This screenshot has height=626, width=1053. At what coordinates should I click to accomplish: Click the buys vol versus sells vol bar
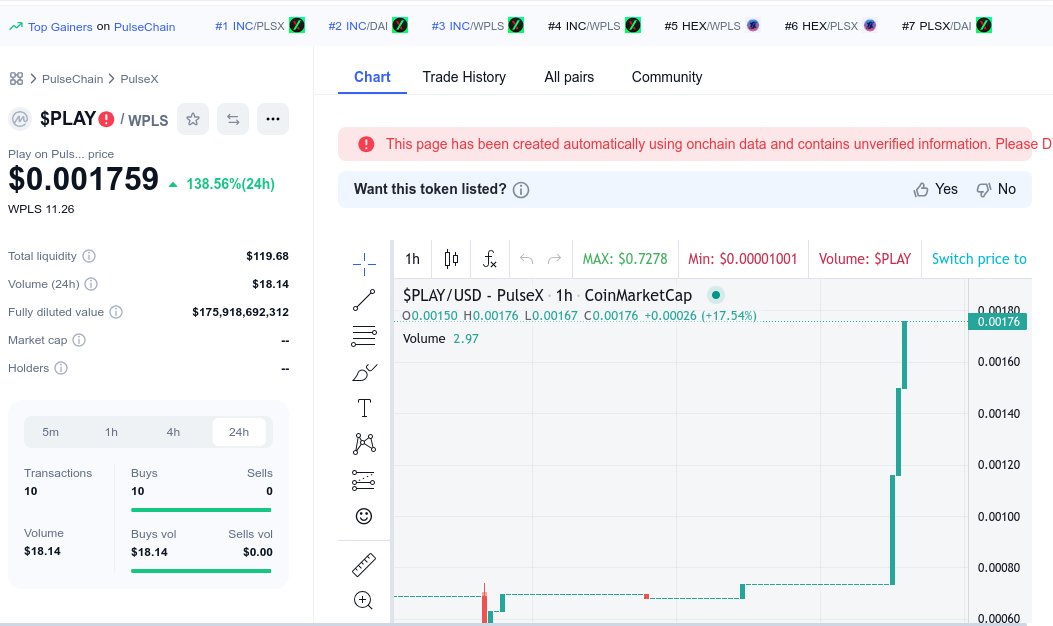201,571
